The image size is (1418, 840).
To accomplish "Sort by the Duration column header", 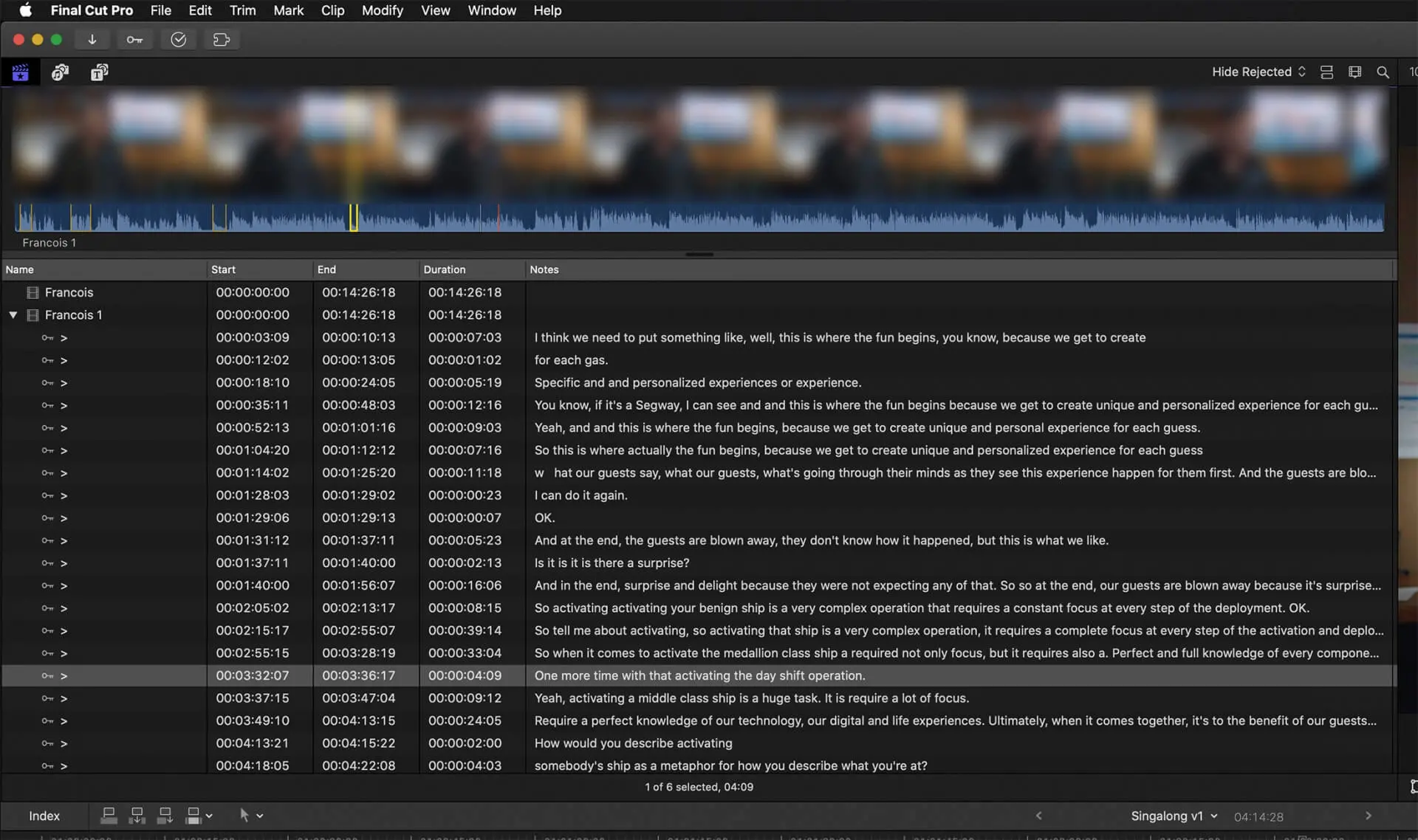I will [473, 269].
